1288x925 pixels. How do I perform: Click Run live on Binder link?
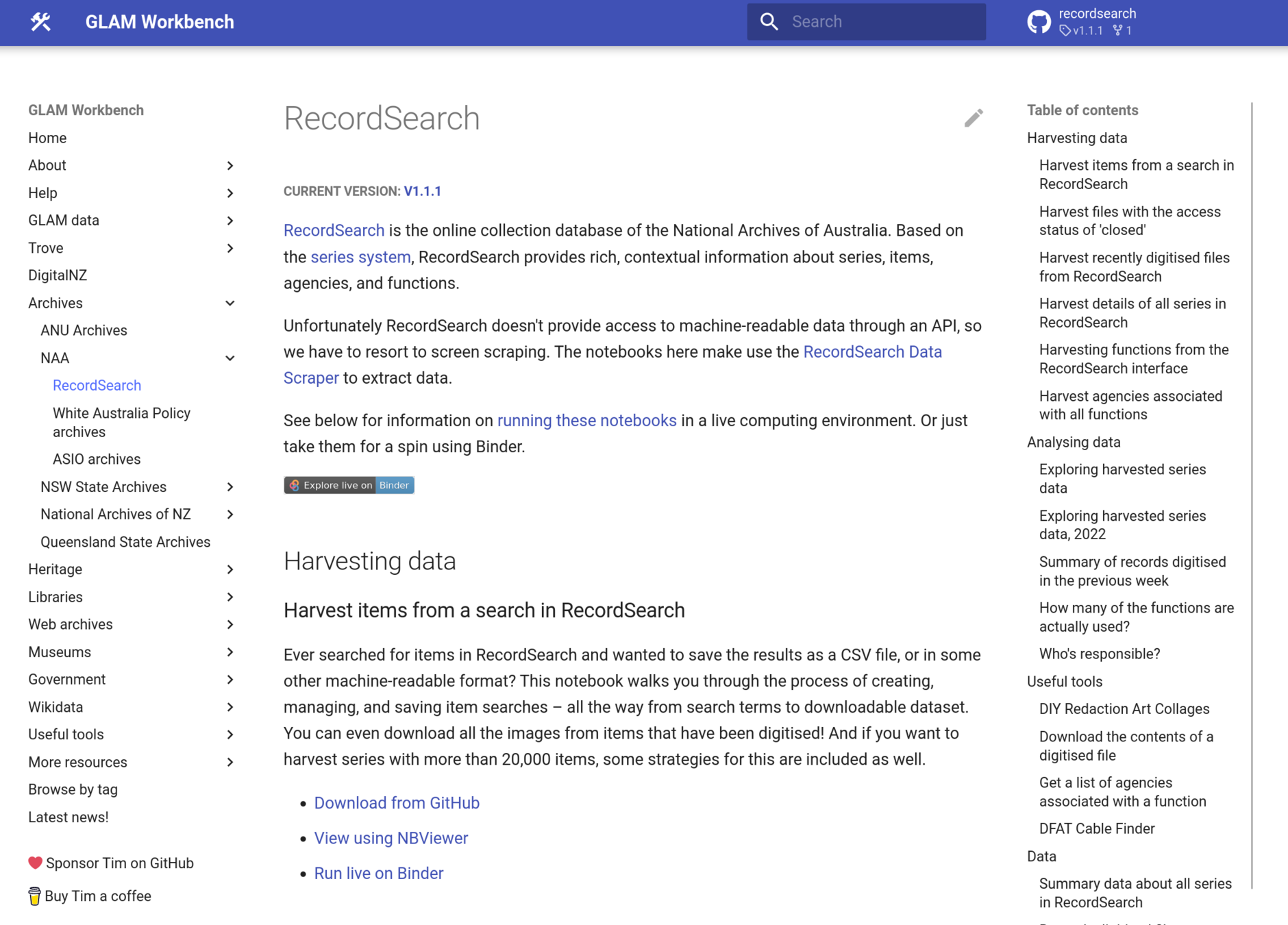pyautogui.click(x=378, y=874)
